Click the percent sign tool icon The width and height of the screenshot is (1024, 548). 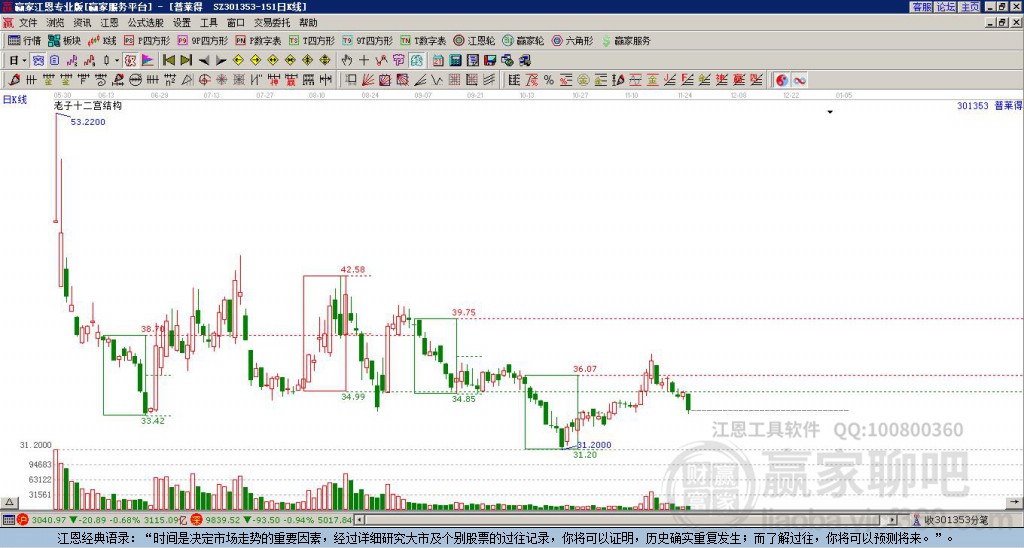[549, 80]
